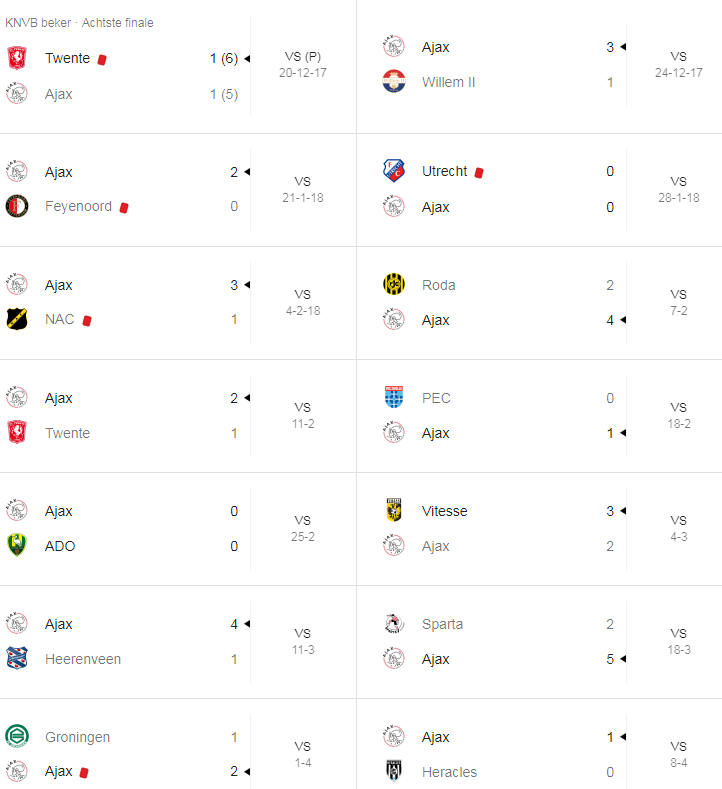Viewport: 722px width, 789px height.
Task: Click the Groningen club logo
Action: pos(17,737)
